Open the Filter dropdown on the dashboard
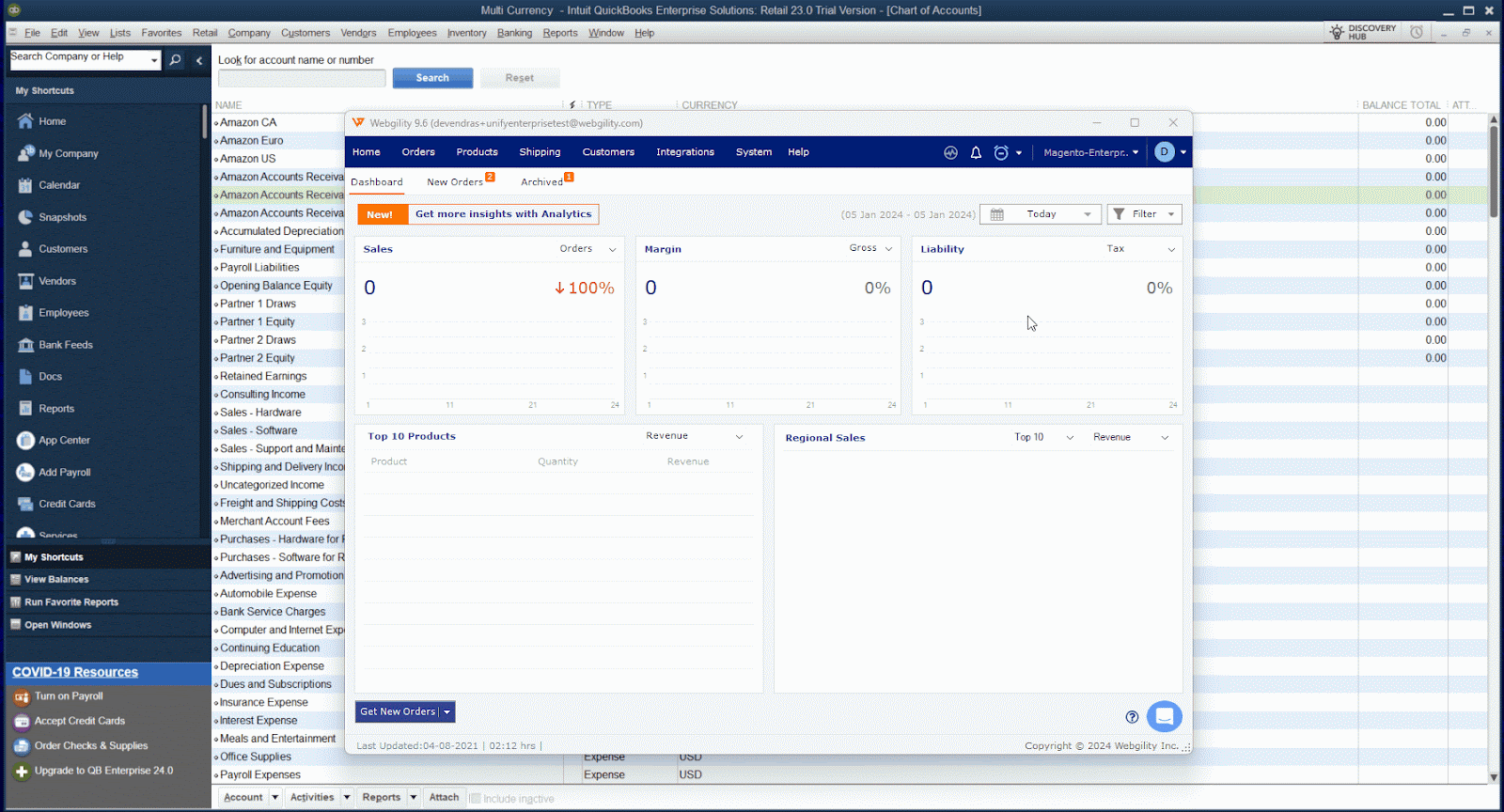Viewport: 1504px width, 812px height. 1144,214
